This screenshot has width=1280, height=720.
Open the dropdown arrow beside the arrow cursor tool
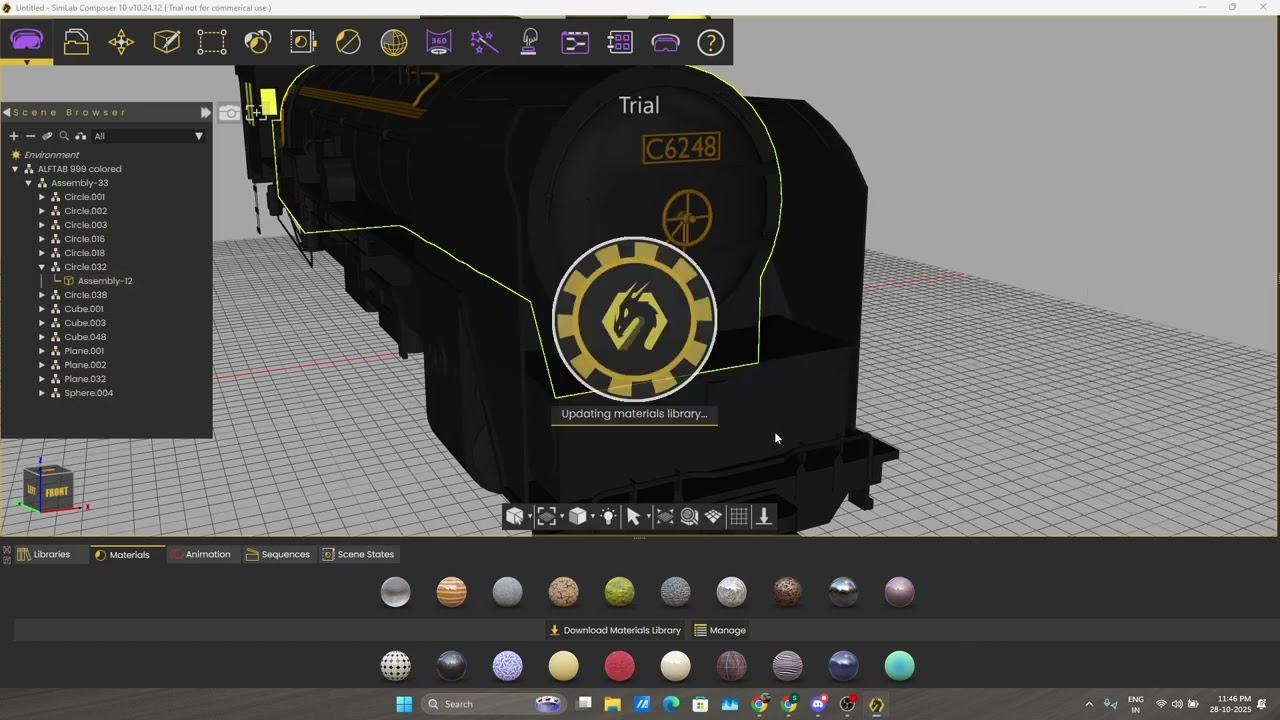coord(648,517)
